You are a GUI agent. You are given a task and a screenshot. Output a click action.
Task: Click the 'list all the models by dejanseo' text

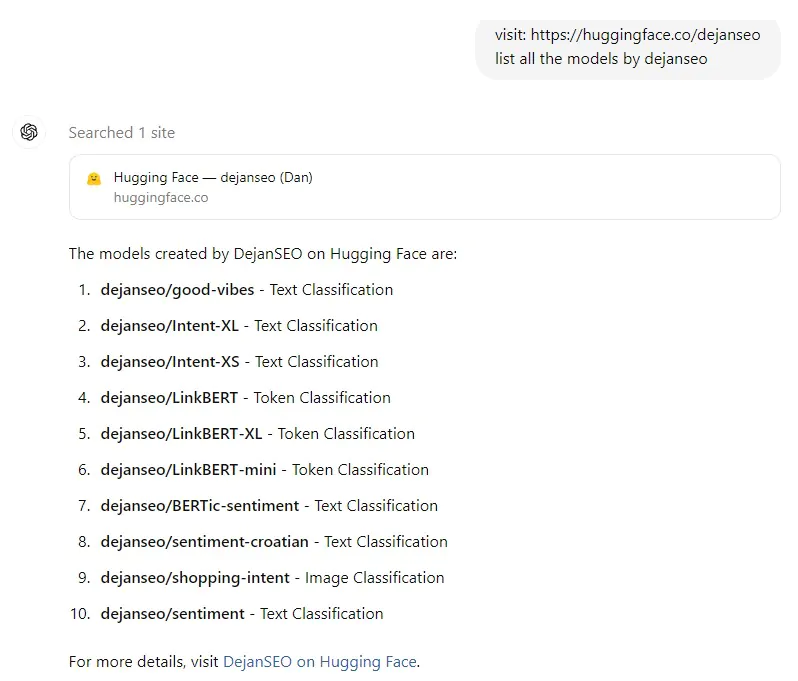click(x=601, y=59)
